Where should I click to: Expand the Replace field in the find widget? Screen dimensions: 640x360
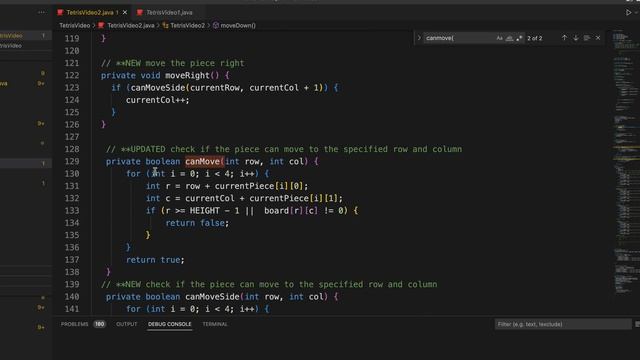[419, 38]
